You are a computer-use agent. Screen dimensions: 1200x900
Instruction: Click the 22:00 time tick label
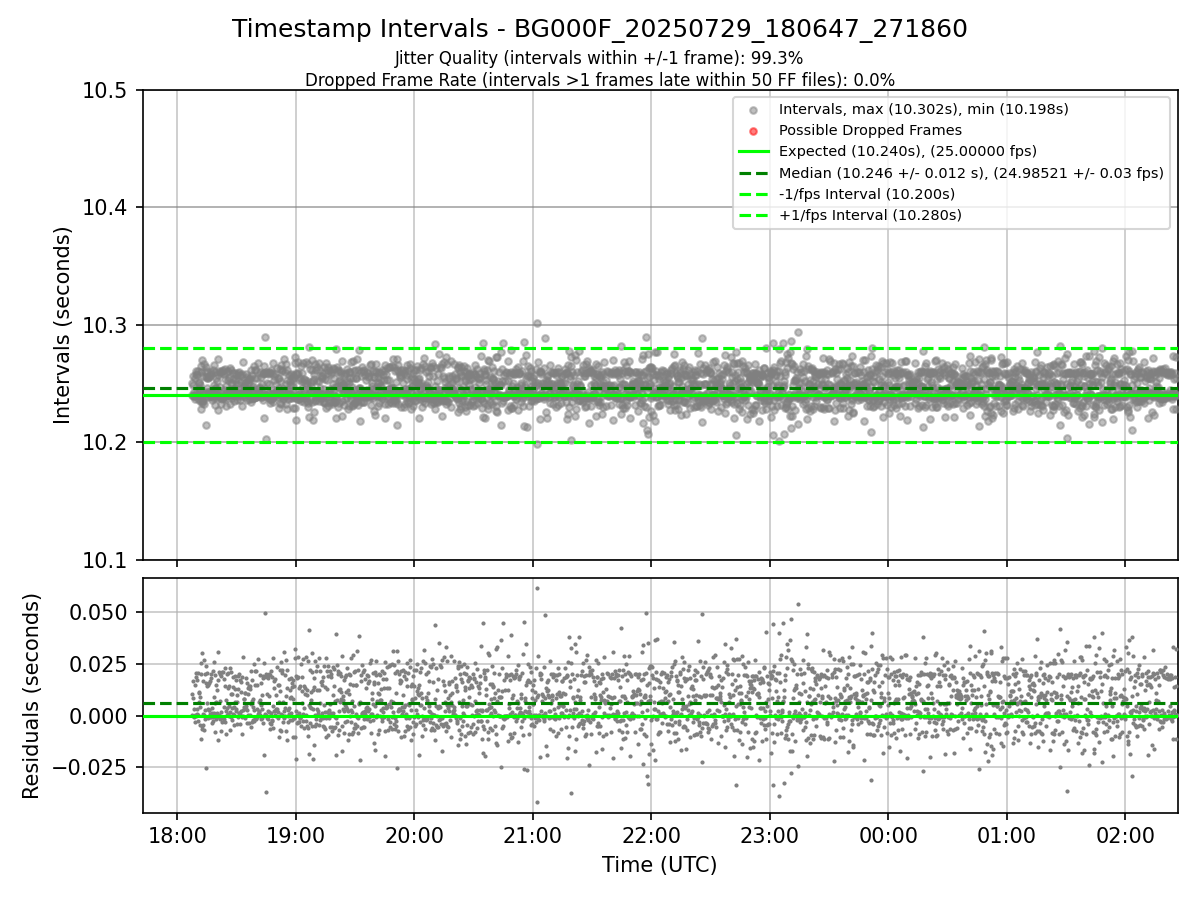(651, 834)
